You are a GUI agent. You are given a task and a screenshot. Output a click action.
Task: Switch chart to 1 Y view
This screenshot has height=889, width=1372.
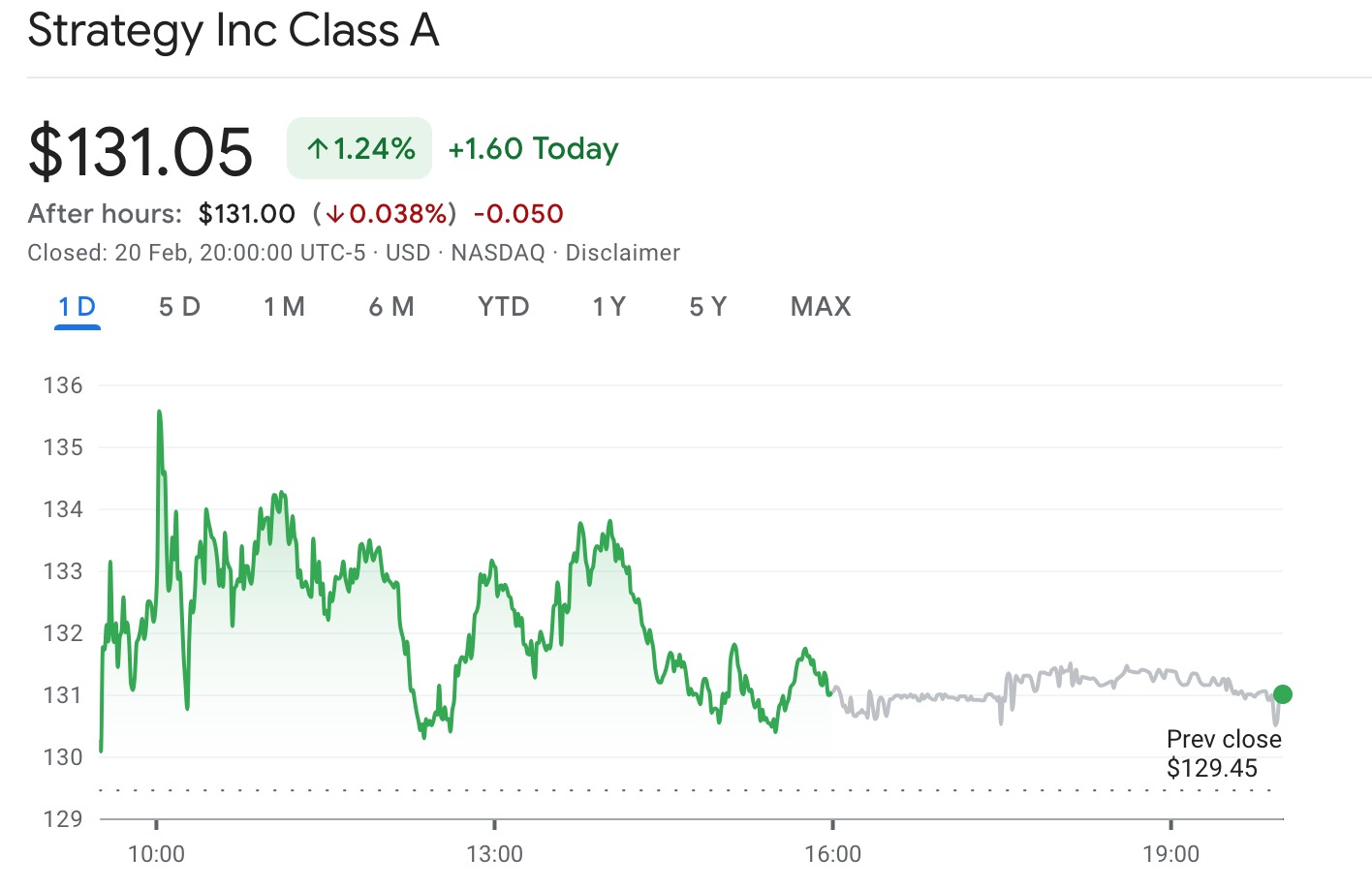[609, 307]
